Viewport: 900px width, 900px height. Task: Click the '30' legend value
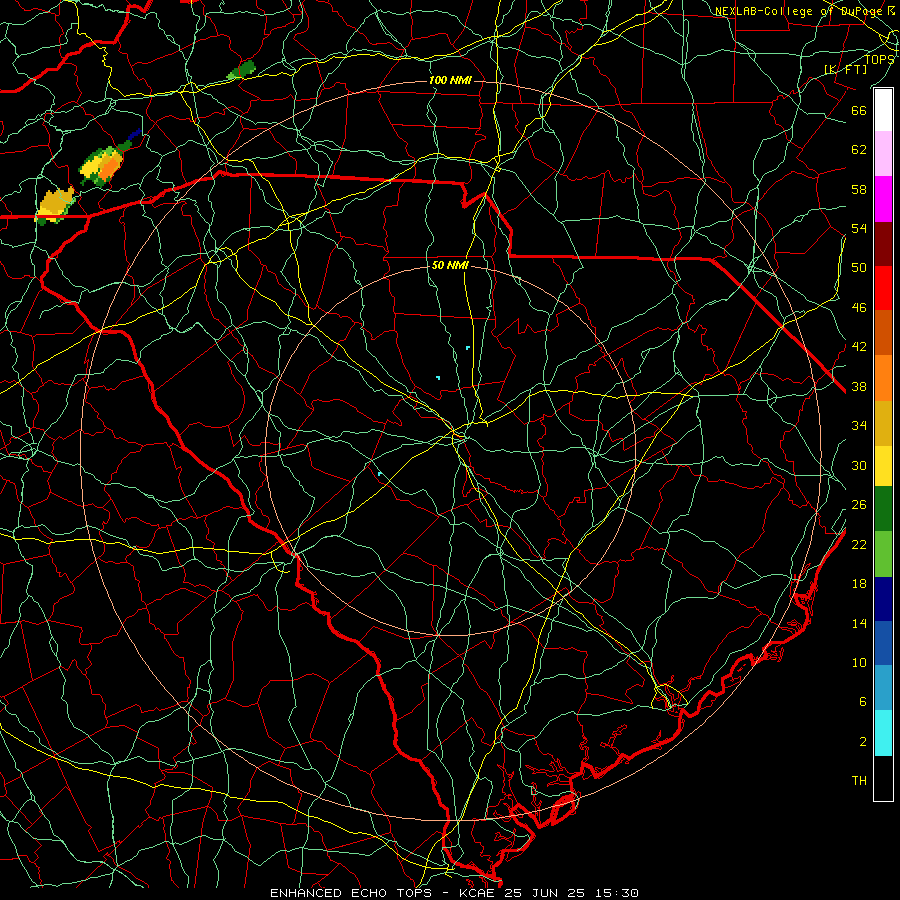tap(859, 465)
